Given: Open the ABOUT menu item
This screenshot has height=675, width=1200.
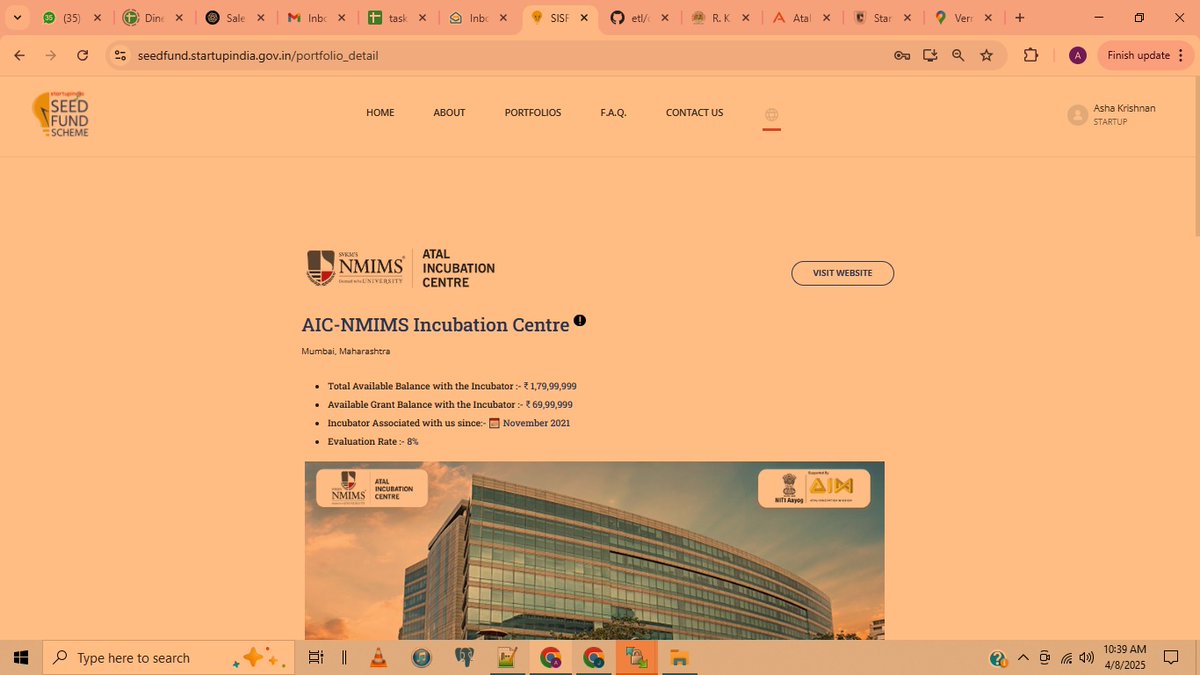Looking at the screenshot, I should [x=449, y=113].
